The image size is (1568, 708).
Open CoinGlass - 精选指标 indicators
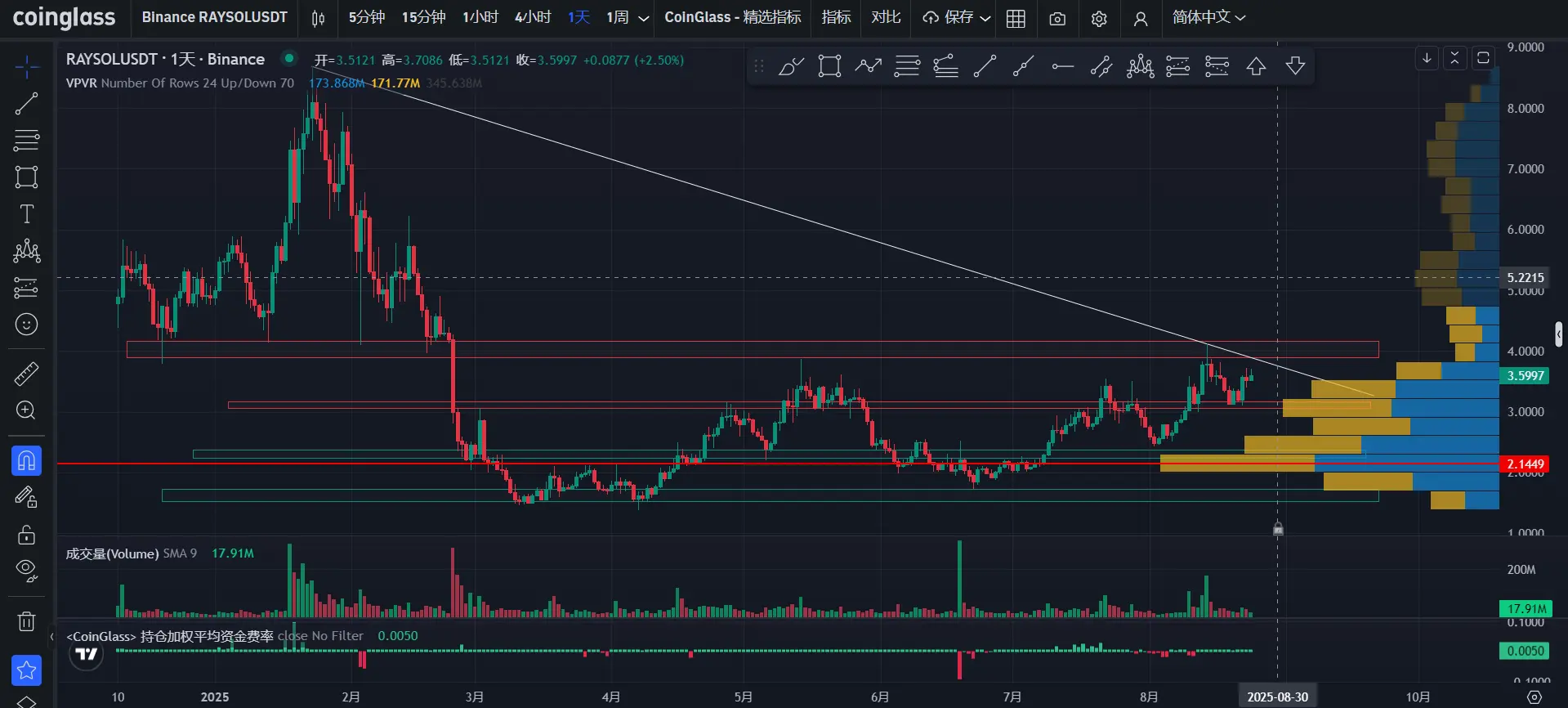coord(733,17)
